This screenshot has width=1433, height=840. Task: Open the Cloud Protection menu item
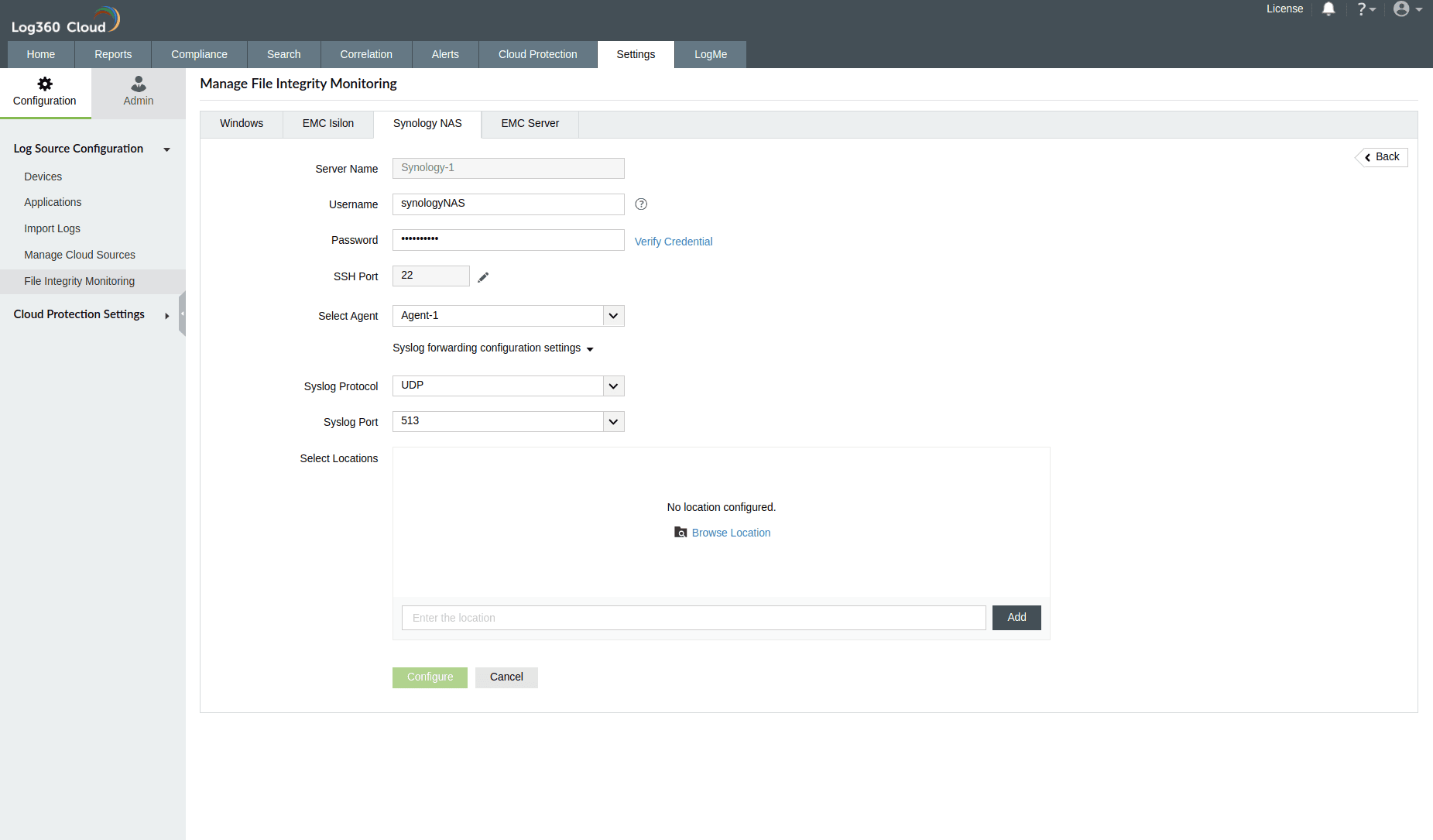point(537,54)
